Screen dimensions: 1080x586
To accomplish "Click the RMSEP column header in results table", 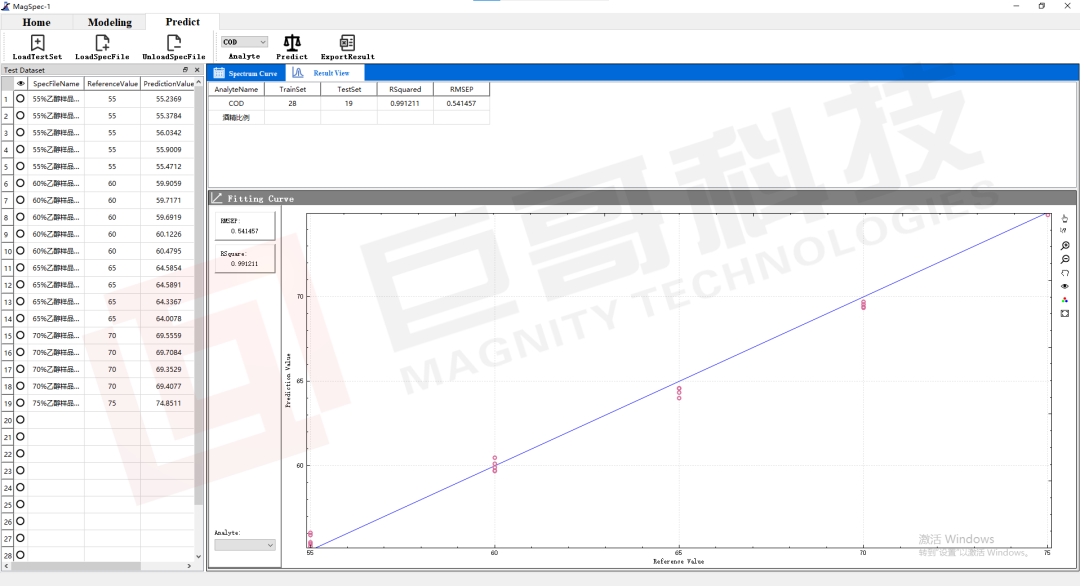I will point(461,89).
